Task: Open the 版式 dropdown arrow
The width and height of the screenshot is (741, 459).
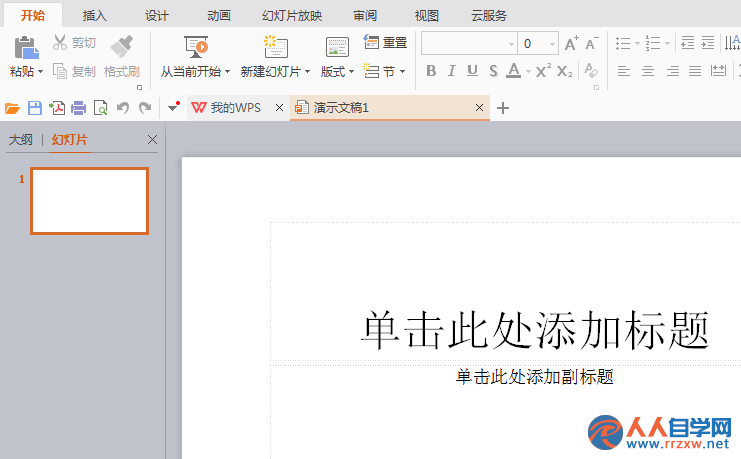Action: click(x=351, y=72)
